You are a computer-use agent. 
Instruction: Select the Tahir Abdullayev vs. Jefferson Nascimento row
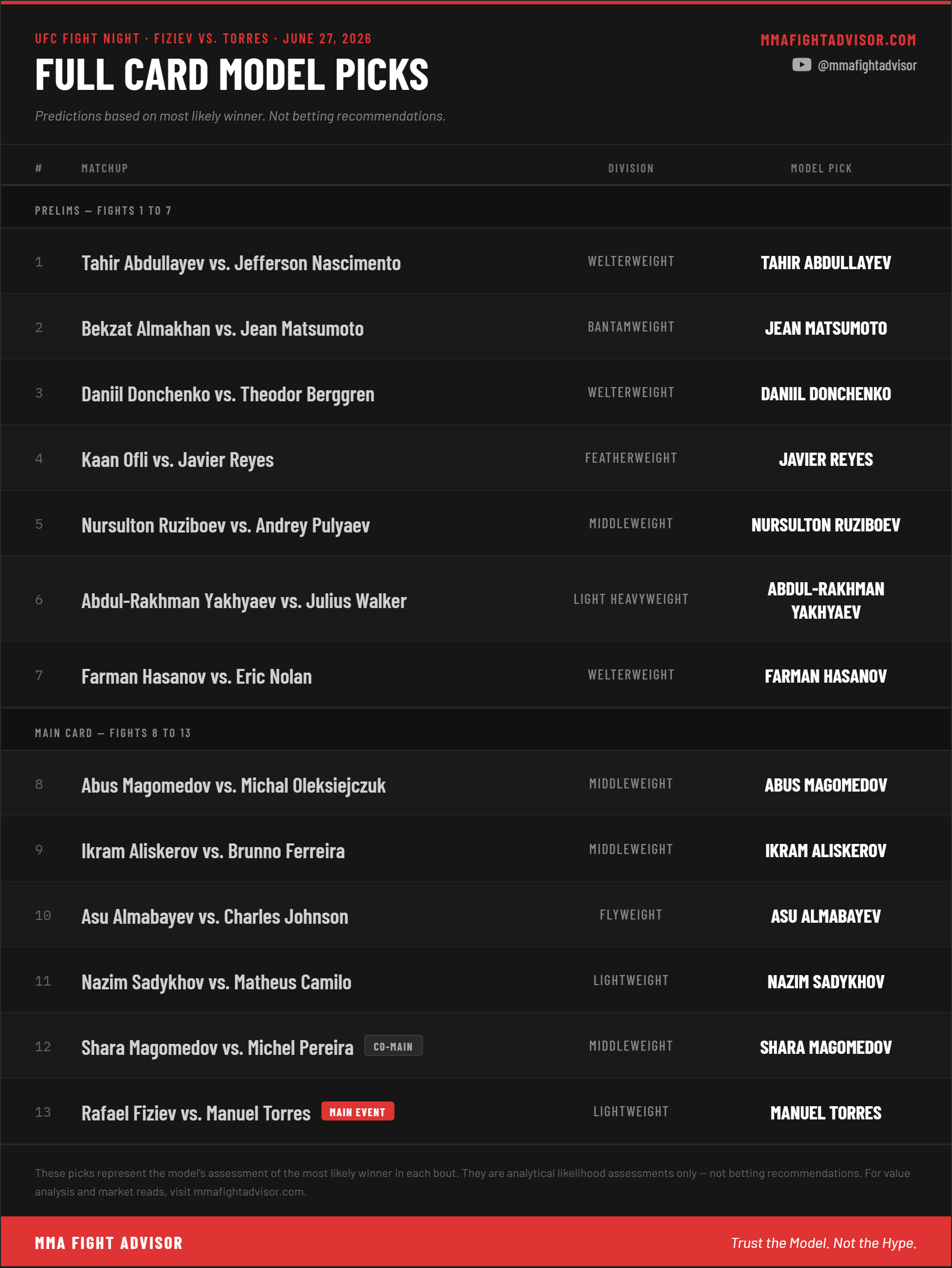coord(476,261)
